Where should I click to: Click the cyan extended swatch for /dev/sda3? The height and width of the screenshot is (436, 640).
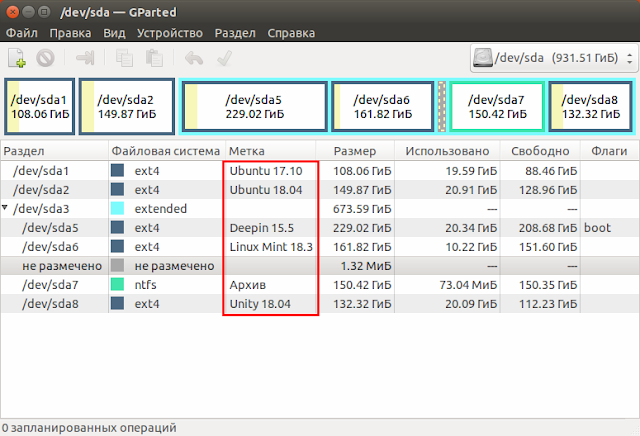point(117,209)
